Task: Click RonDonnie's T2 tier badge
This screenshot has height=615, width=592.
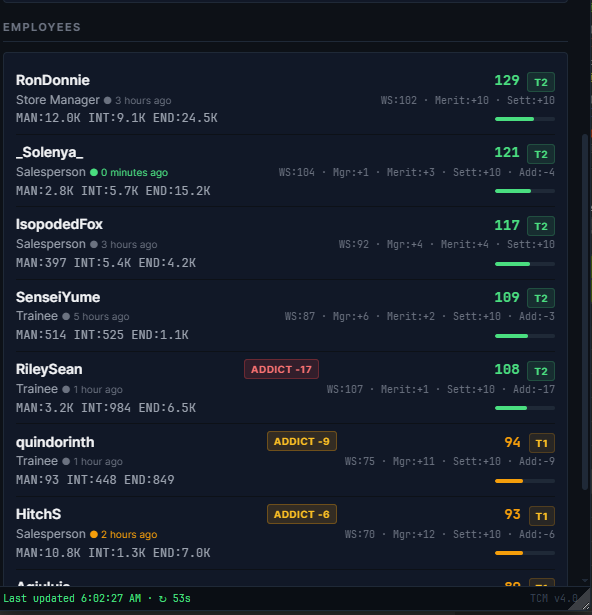Action: [x=541, y=82]
